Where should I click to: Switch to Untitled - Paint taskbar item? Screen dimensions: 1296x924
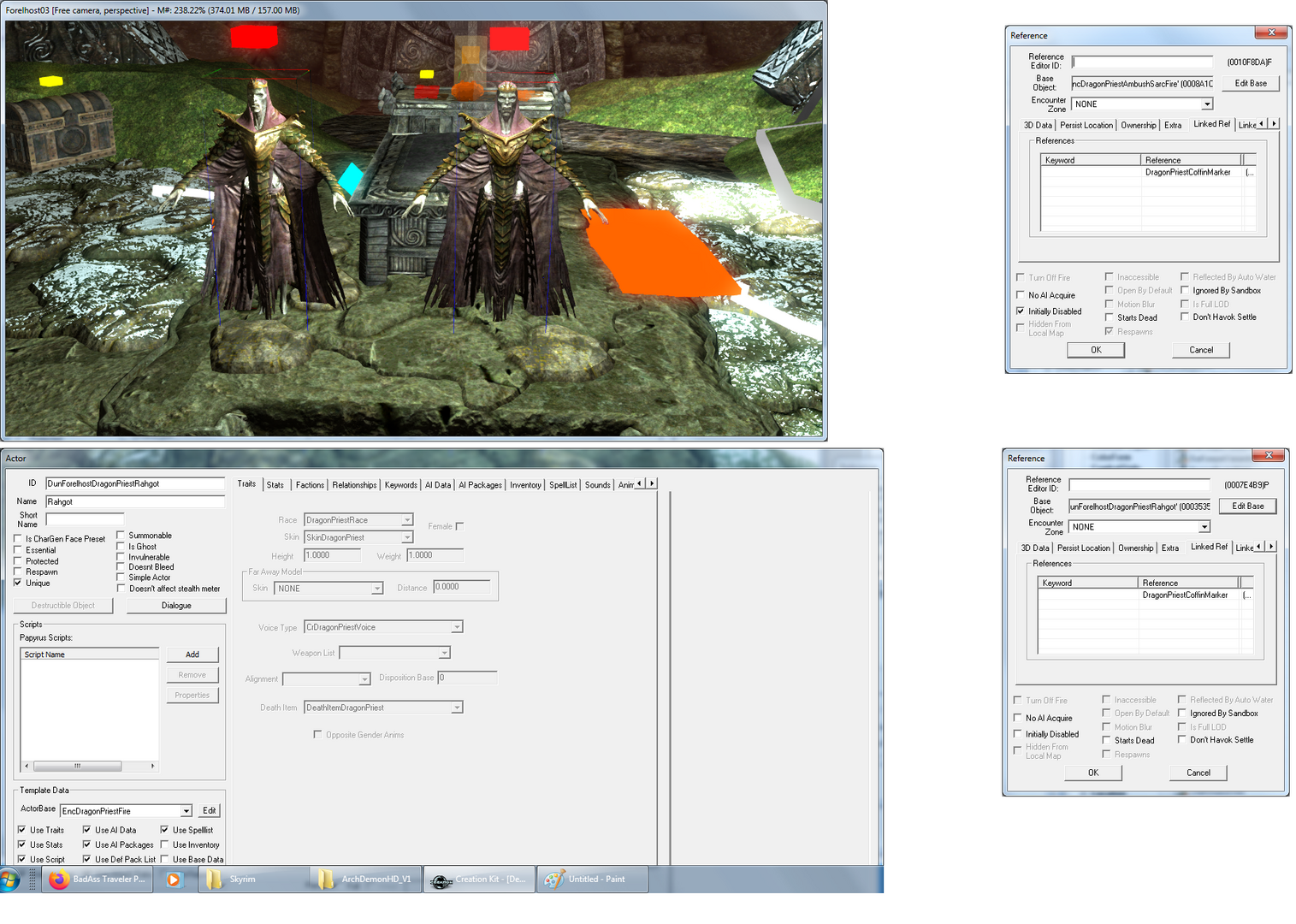coord(592,880)
